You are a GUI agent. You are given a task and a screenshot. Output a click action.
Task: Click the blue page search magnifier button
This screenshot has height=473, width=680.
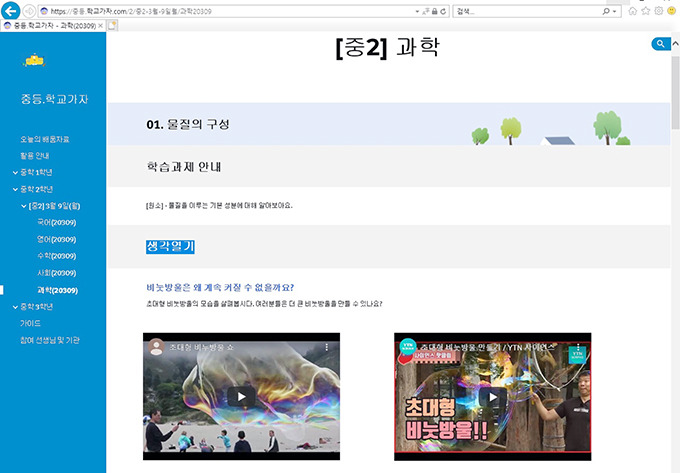[x=661, y=44]
